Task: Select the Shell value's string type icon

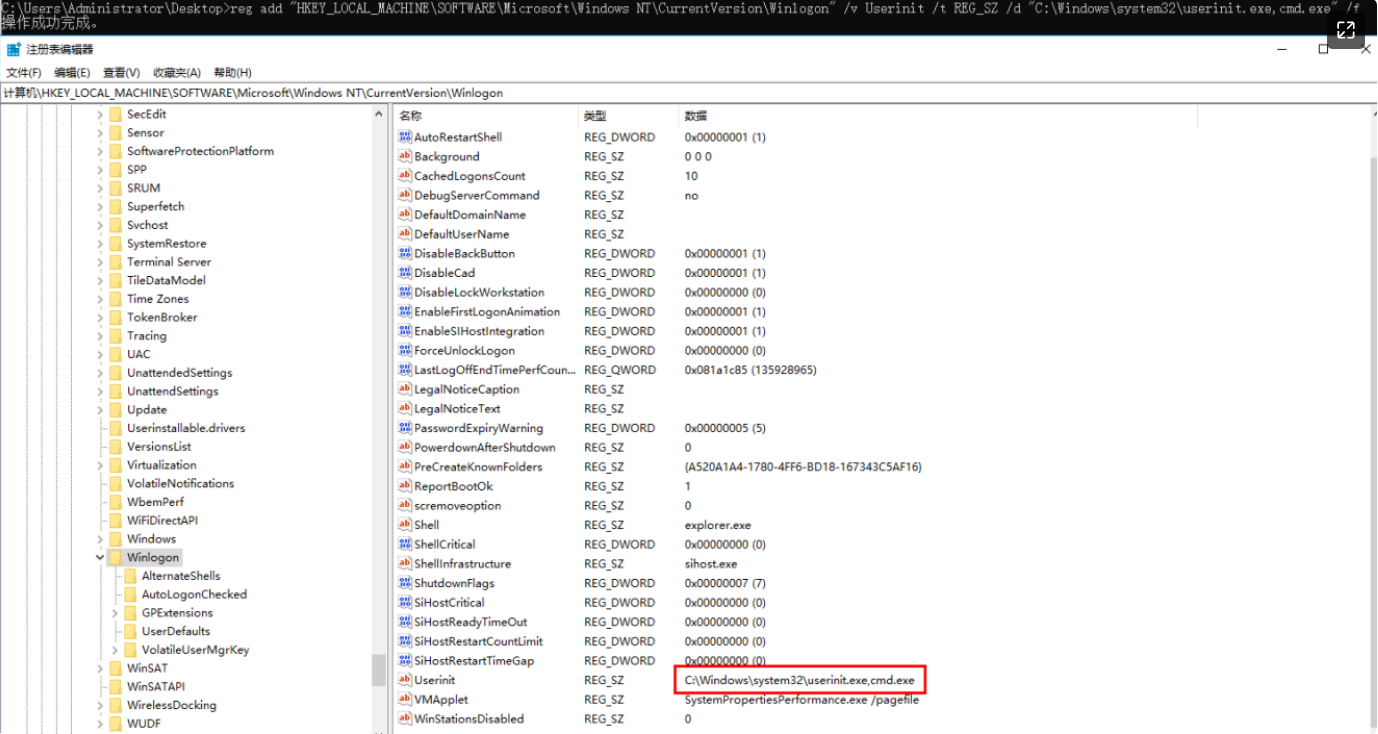Action: [x=405, y=524]
